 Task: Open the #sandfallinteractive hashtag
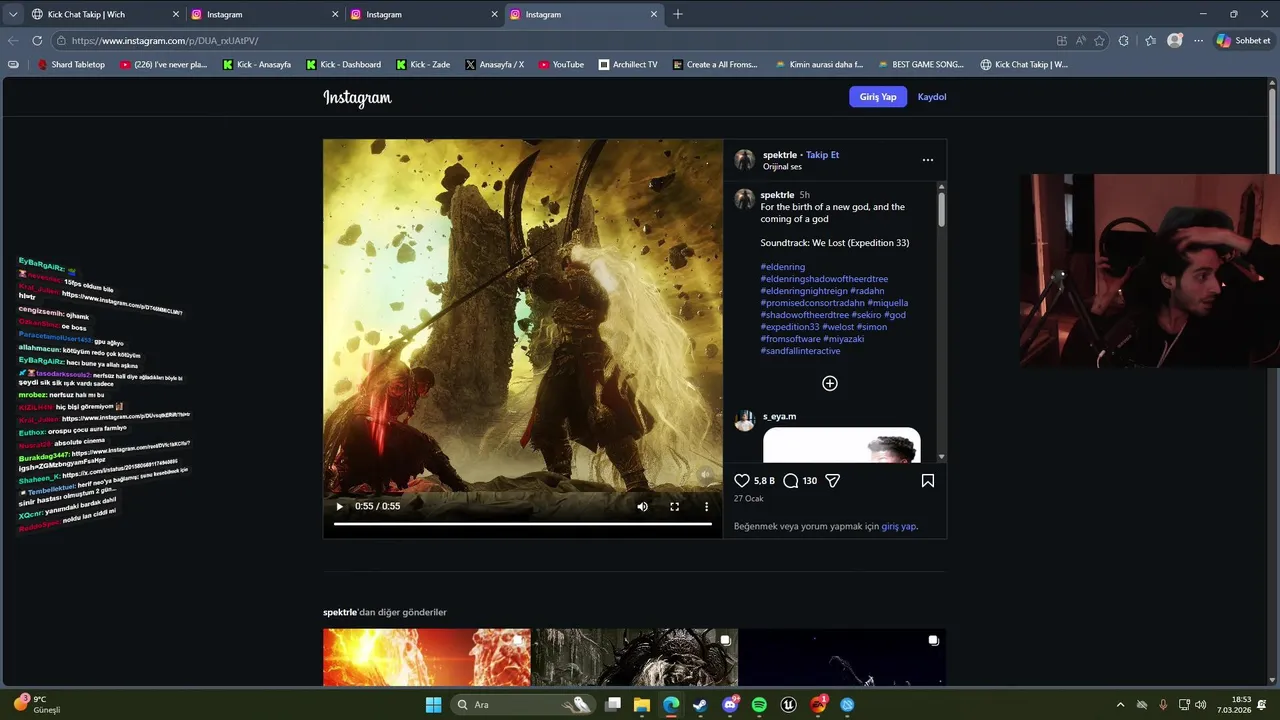(800, 351)
